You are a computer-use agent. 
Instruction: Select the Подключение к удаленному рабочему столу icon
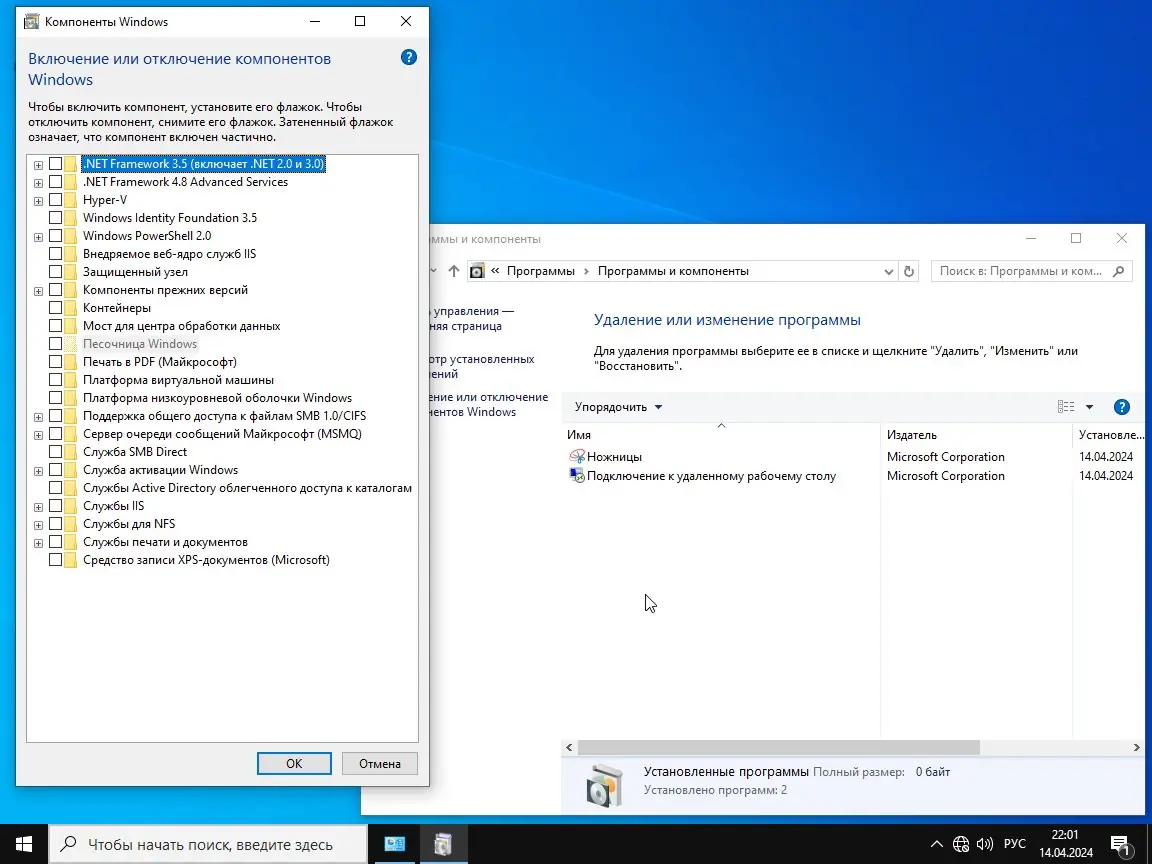point(577,476)
